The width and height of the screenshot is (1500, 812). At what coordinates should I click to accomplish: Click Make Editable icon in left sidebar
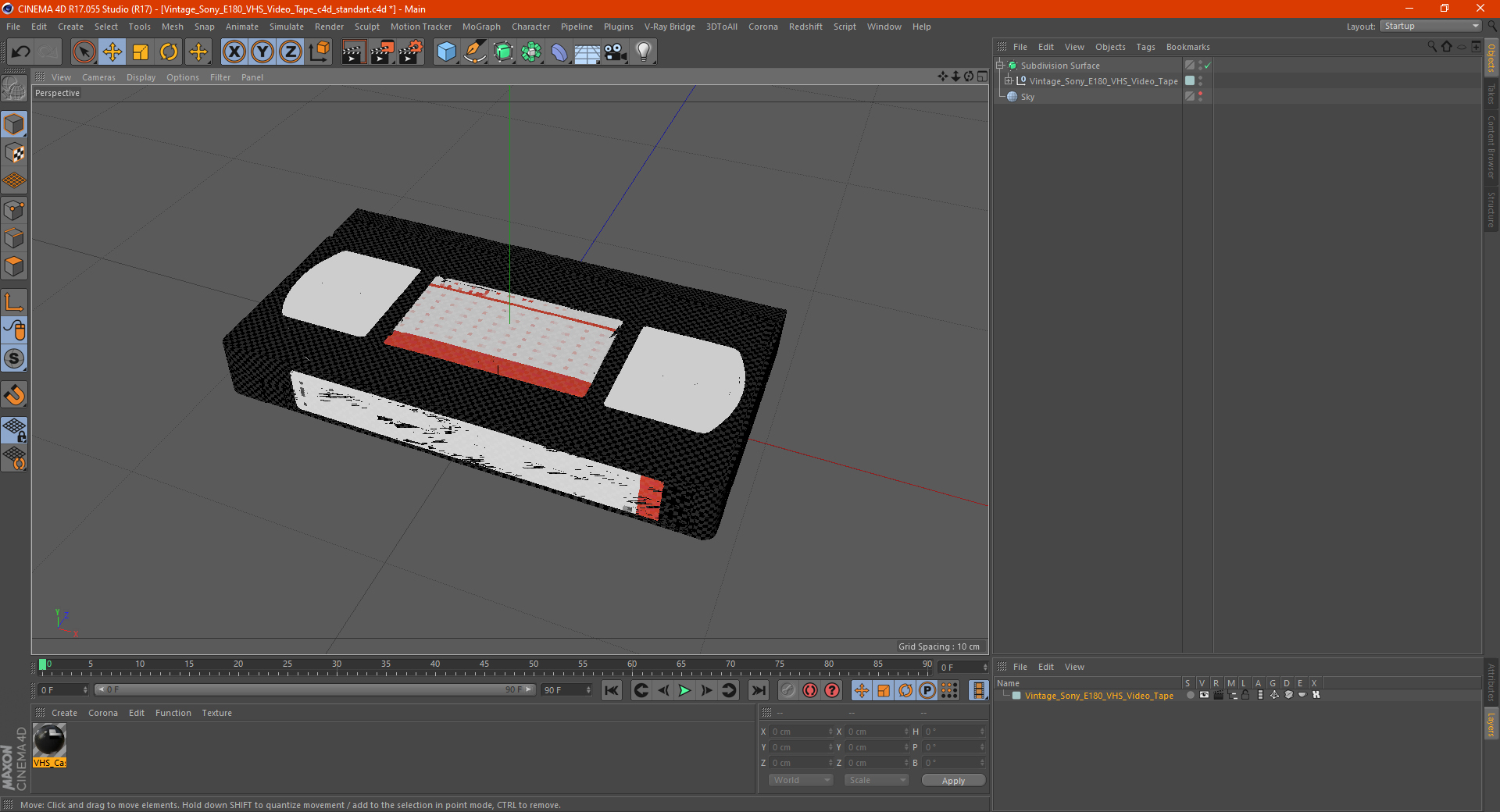(14, 89)
